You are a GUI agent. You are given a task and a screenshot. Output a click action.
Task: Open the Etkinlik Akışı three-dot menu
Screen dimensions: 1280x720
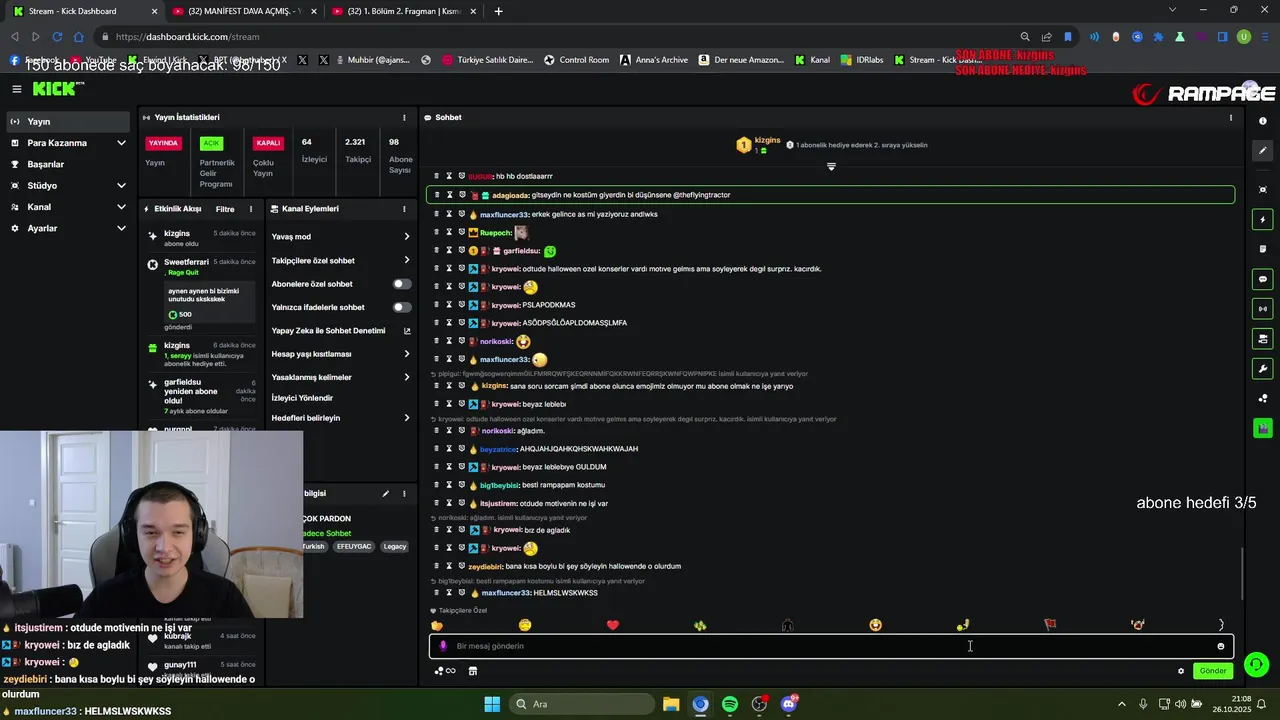pos(250,209)
